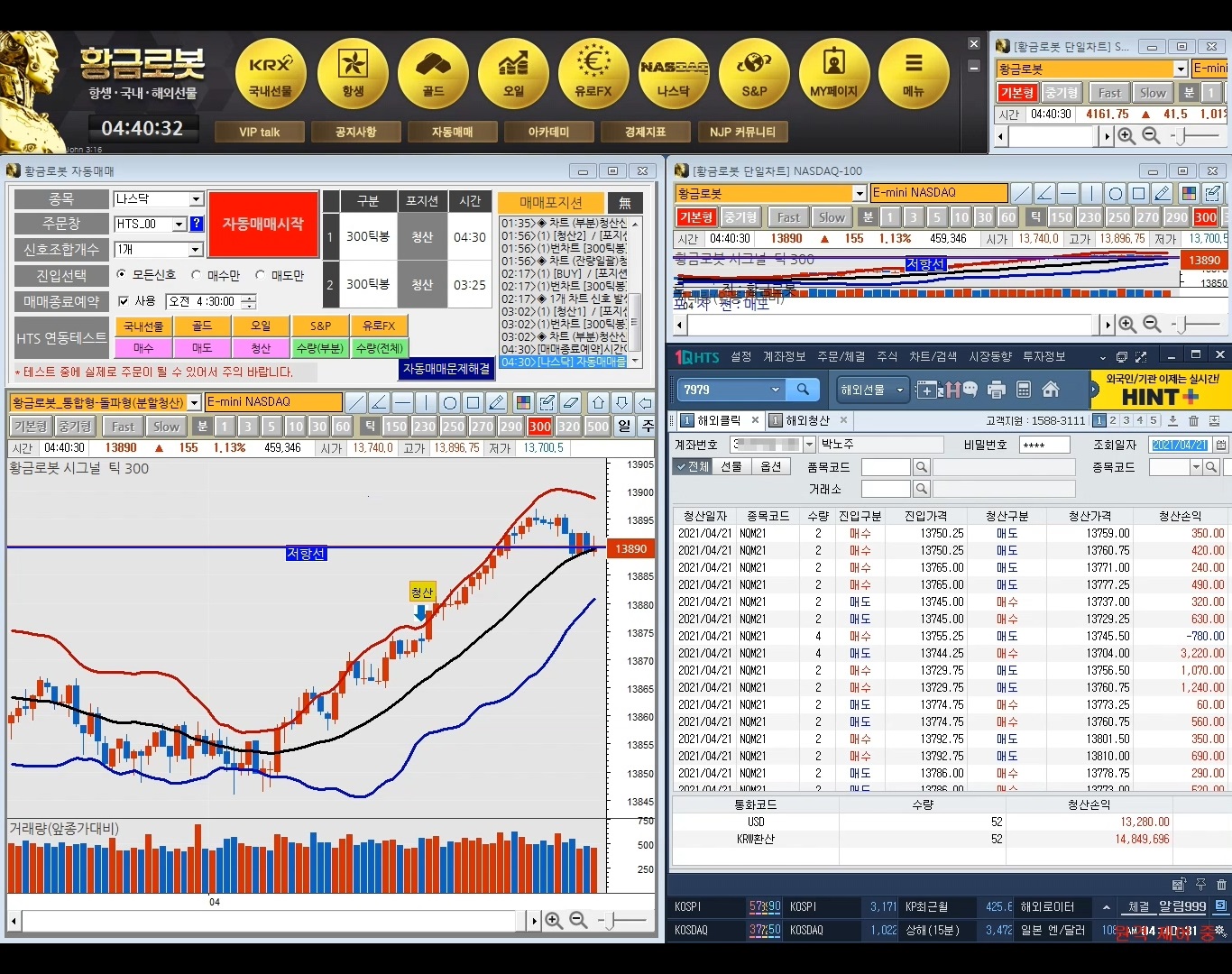Open the 종목코드 dropdown arrow
This screenshot has height=974, width=1232.
click(x=1196, y=467)
